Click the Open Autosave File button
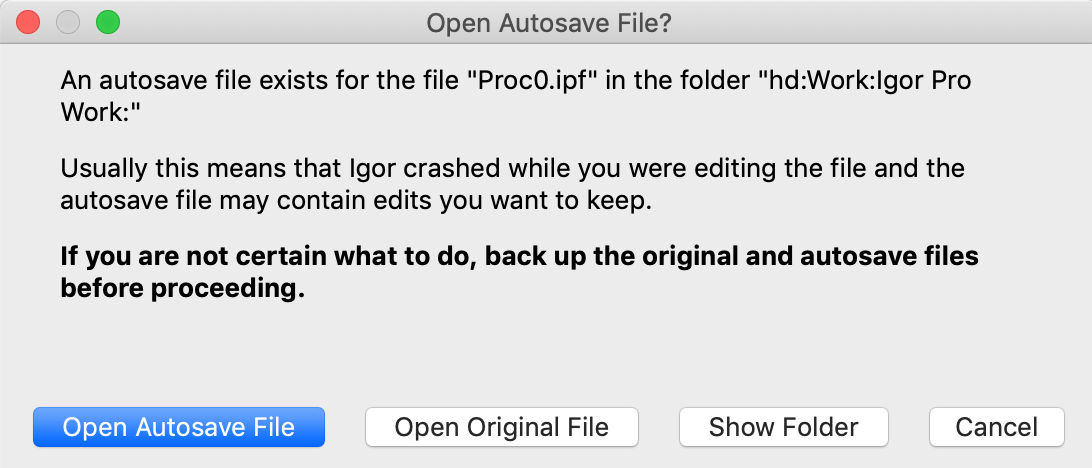This screenshot has height=468, width=1092. click(179, 427)
